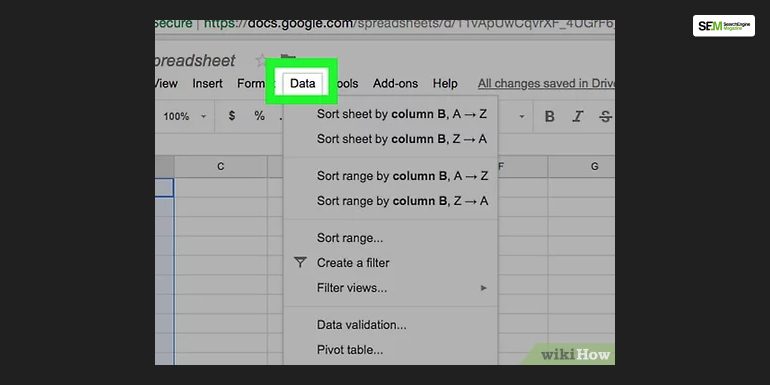Expand the Filter views submenu arrow
This screenshot has height=385, width=770.
coord(484,288)
